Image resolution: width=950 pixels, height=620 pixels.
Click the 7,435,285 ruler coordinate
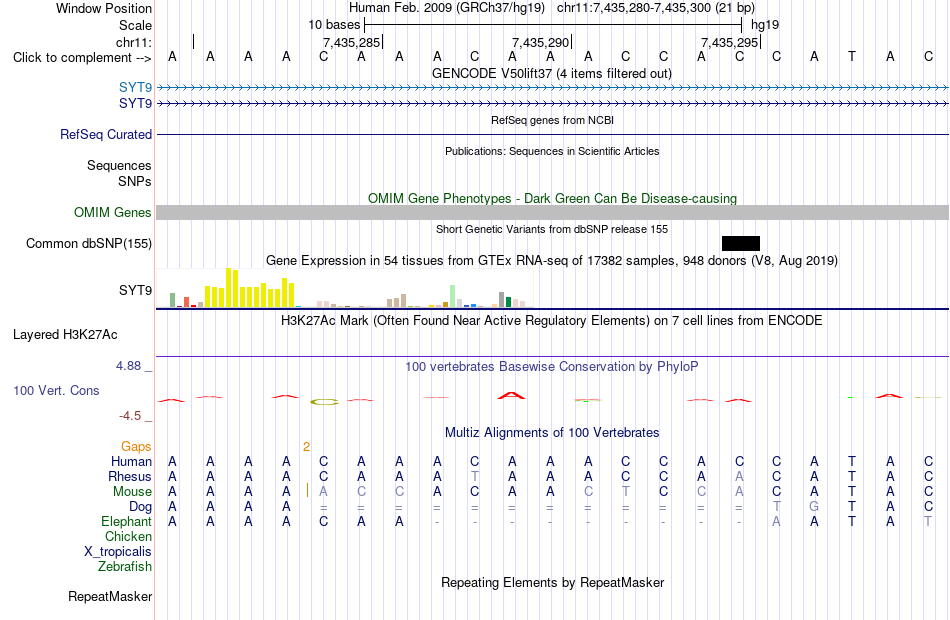tap(351, 42)
